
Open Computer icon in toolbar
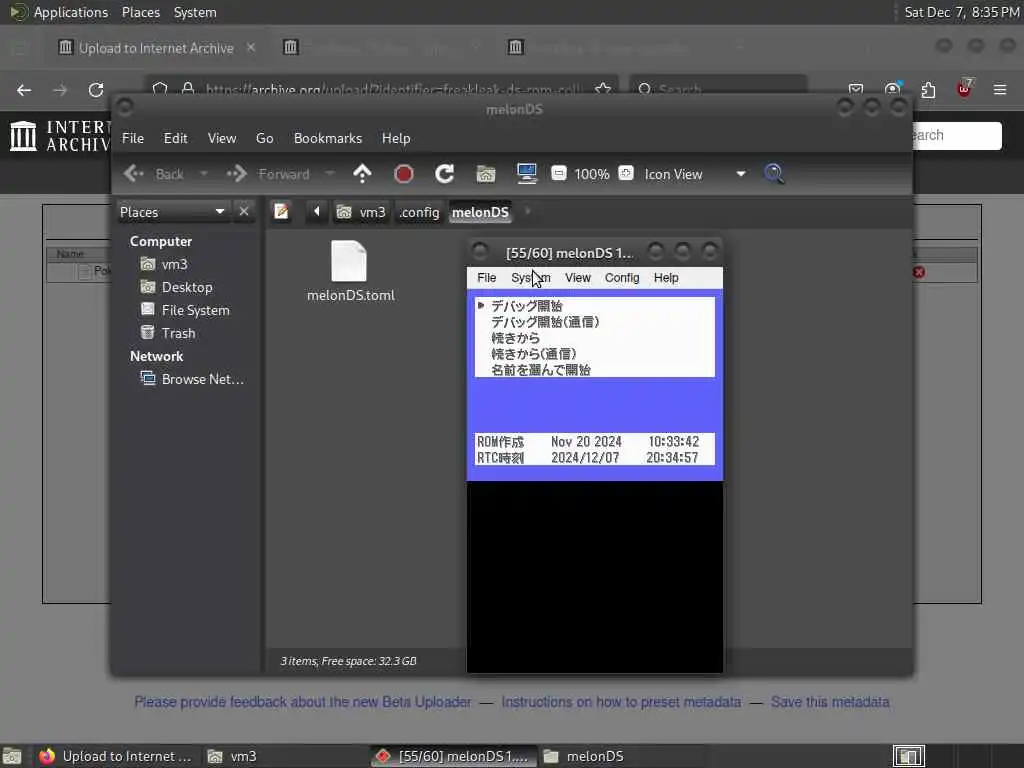tap(526, 174)
